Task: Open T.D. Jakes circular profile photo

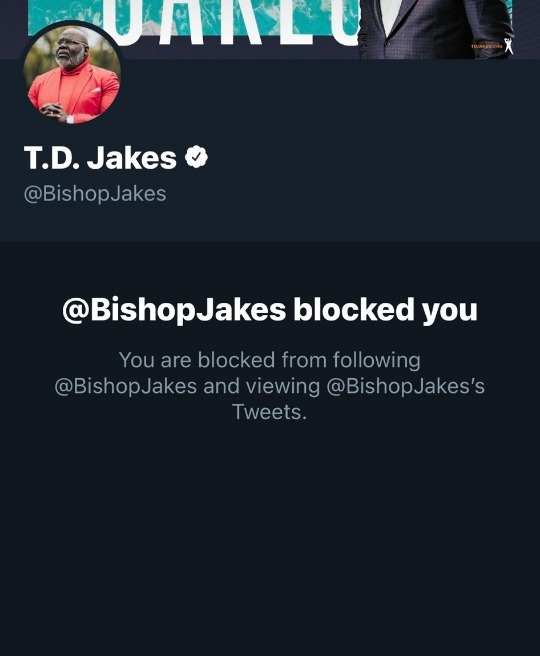Action: 72,74
